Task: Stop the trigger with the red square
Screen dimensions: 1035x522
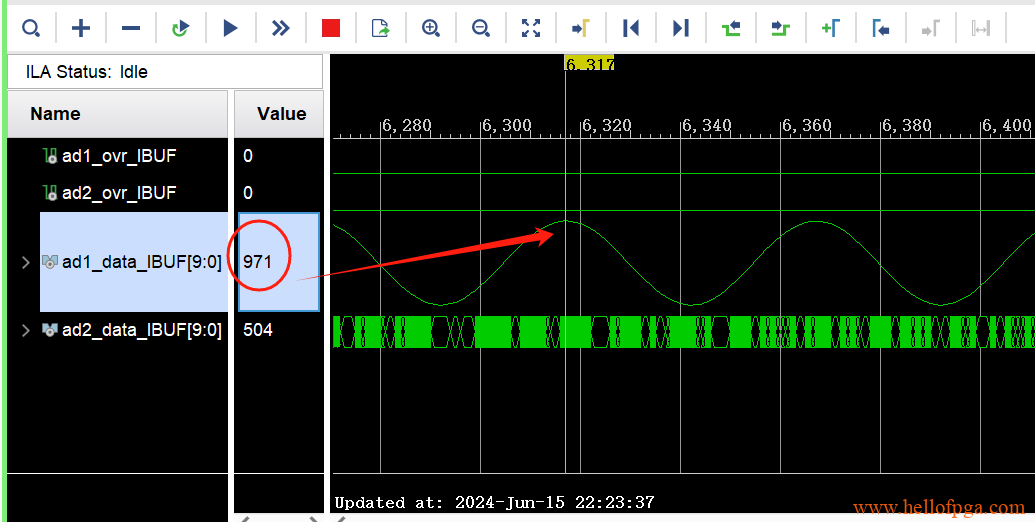Action: [x=331, y=28]
